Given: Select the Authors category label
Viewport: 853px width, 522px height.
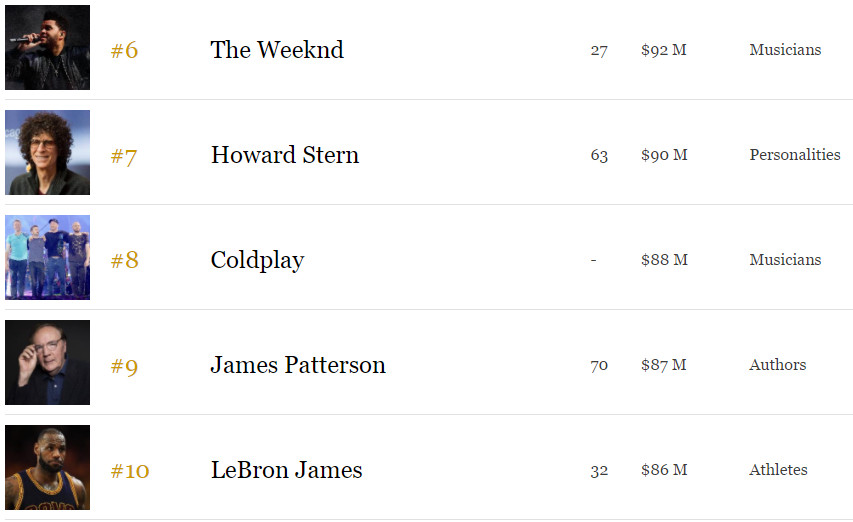Looking at the screenshot, I should [x=777, y=364].
